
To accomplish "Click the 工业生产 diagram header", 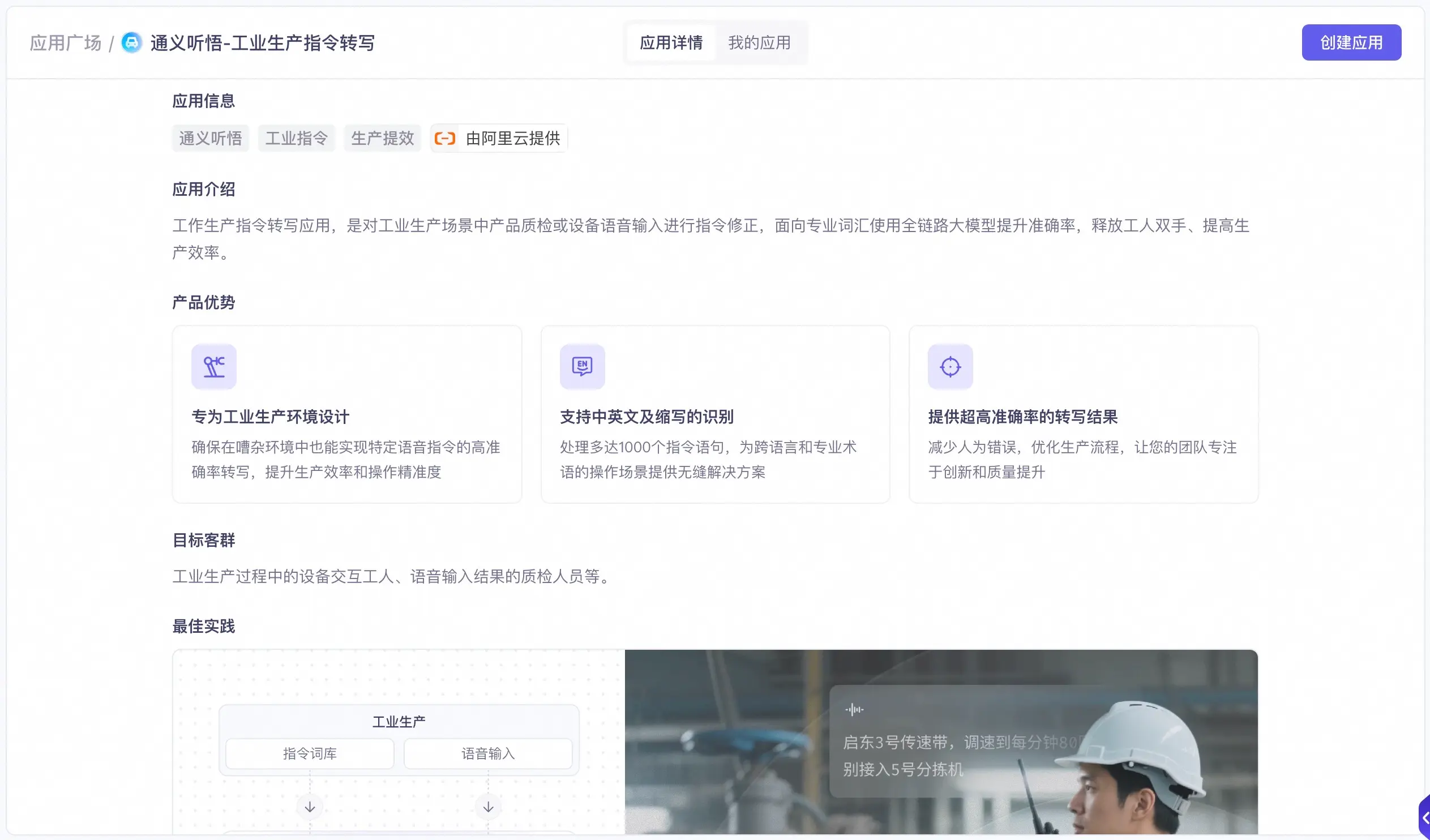I will point(399,722).
